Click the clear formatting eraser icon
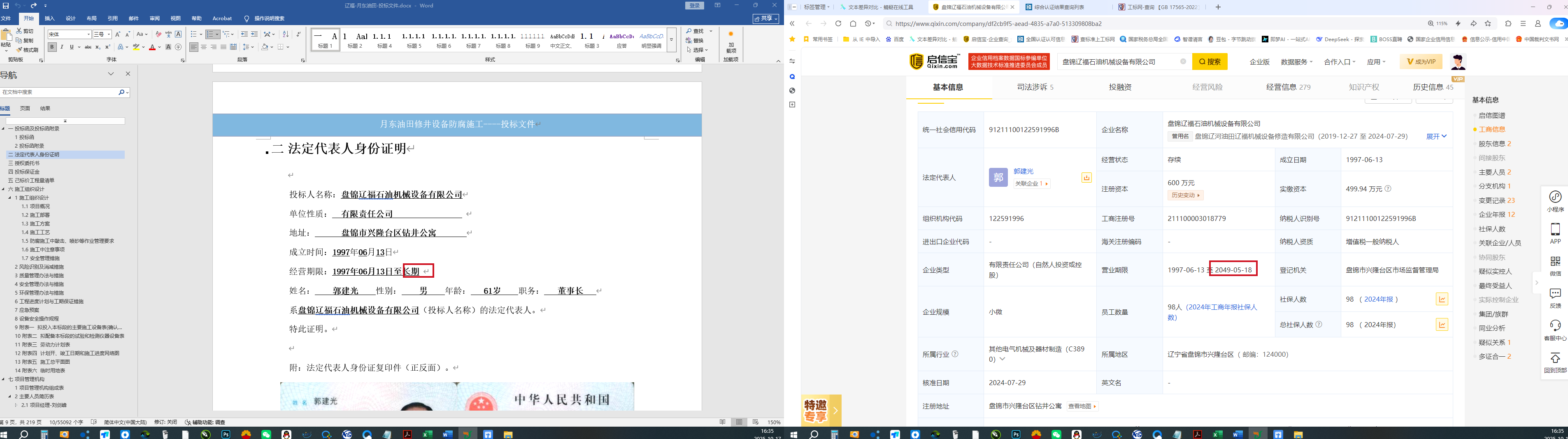Viewport: 1568px width, 439px height. pos(158,34)
